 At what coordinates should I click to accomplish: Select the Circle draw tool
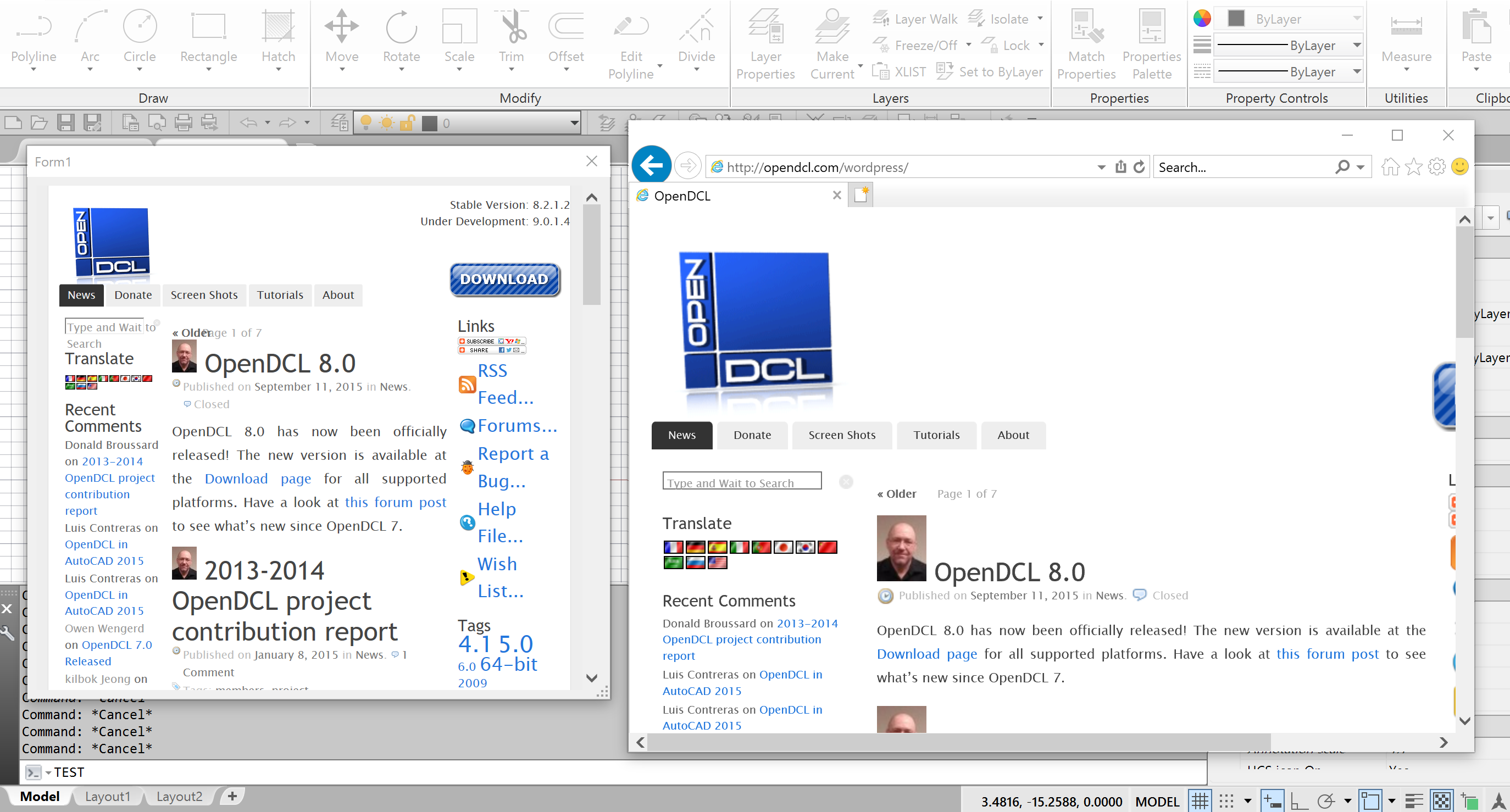(140, 38)
